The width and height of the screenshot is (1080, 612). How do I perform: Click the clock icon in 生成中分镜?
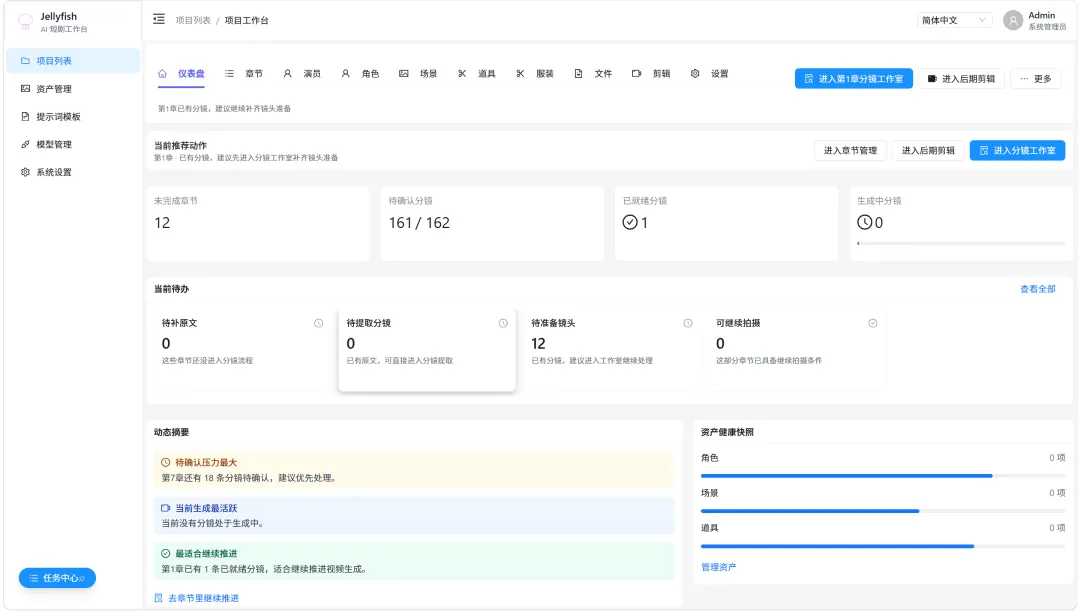click(x=864, y=222)
